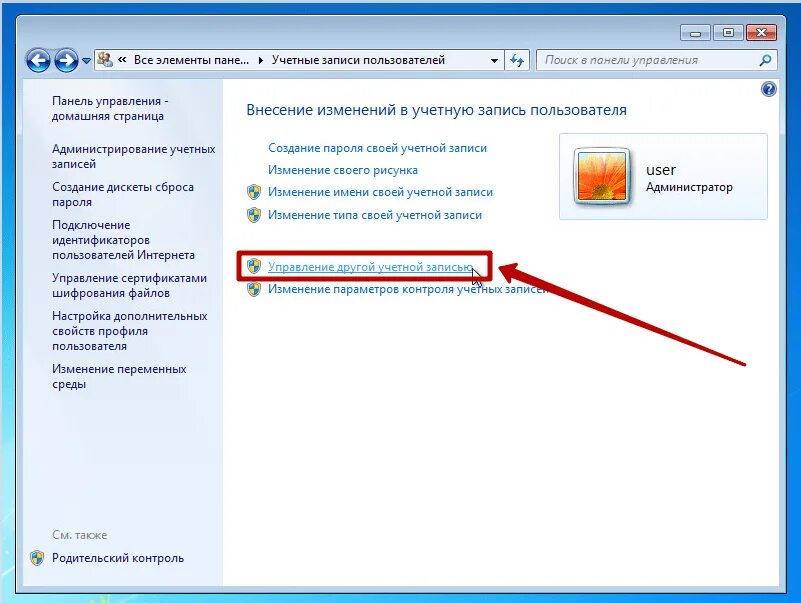Open «Администрирование учетных записей» sidebar link

133,156
